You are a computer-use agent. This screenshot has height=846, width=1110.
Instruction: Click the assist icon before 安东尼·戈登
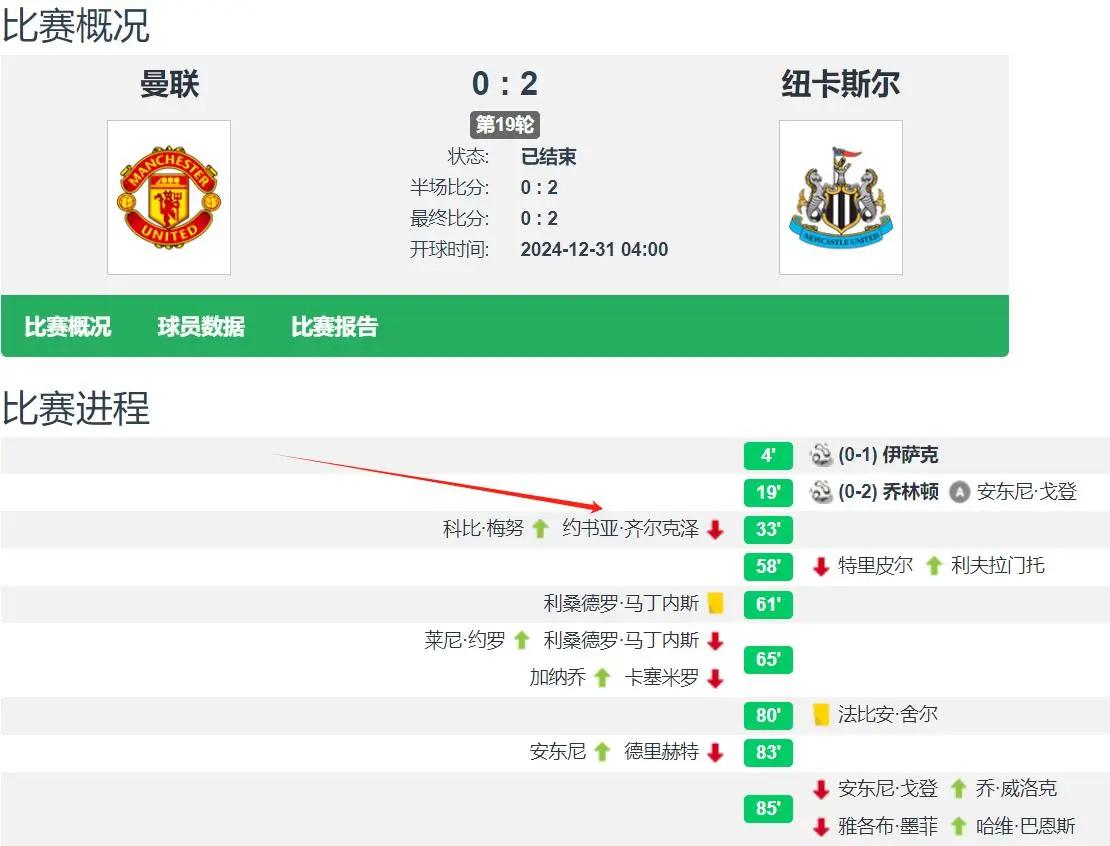pos(959,492)
